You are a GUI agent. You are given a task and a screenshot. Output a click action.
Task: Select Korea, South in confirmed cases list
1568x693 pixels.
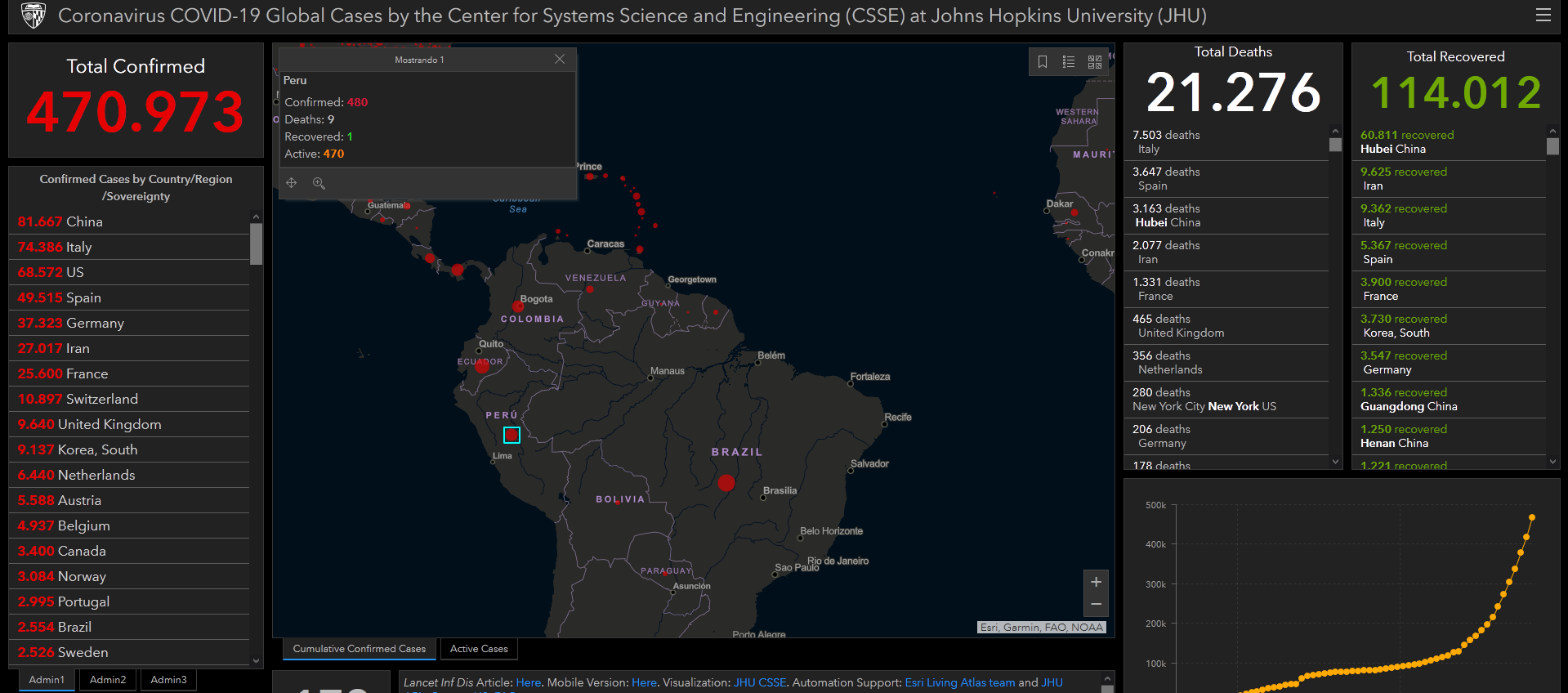click(x=131, y=449)
